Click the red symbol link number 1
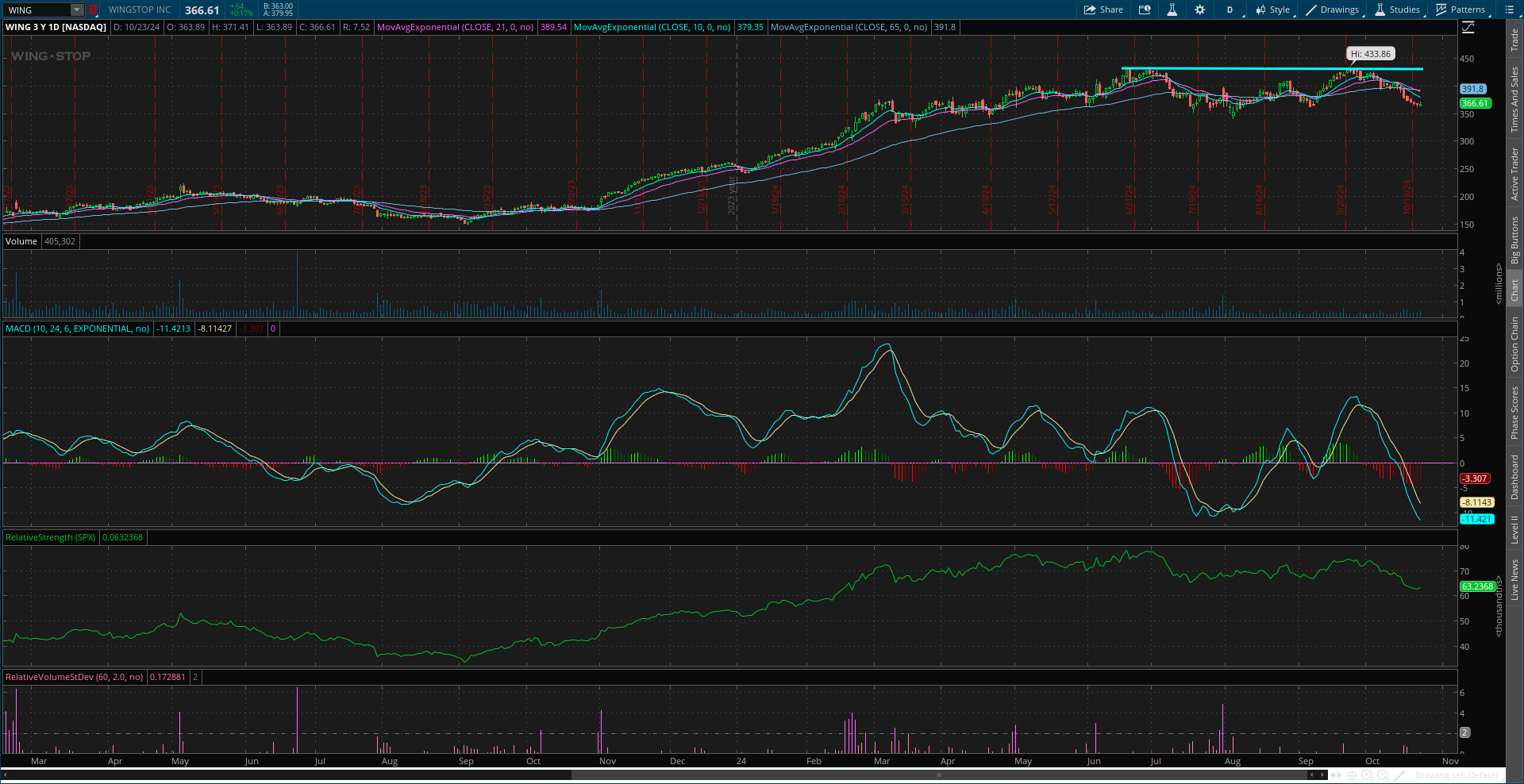Image resolution: width=1524 pixels, height=784 pixels. [x=92, y=10]
